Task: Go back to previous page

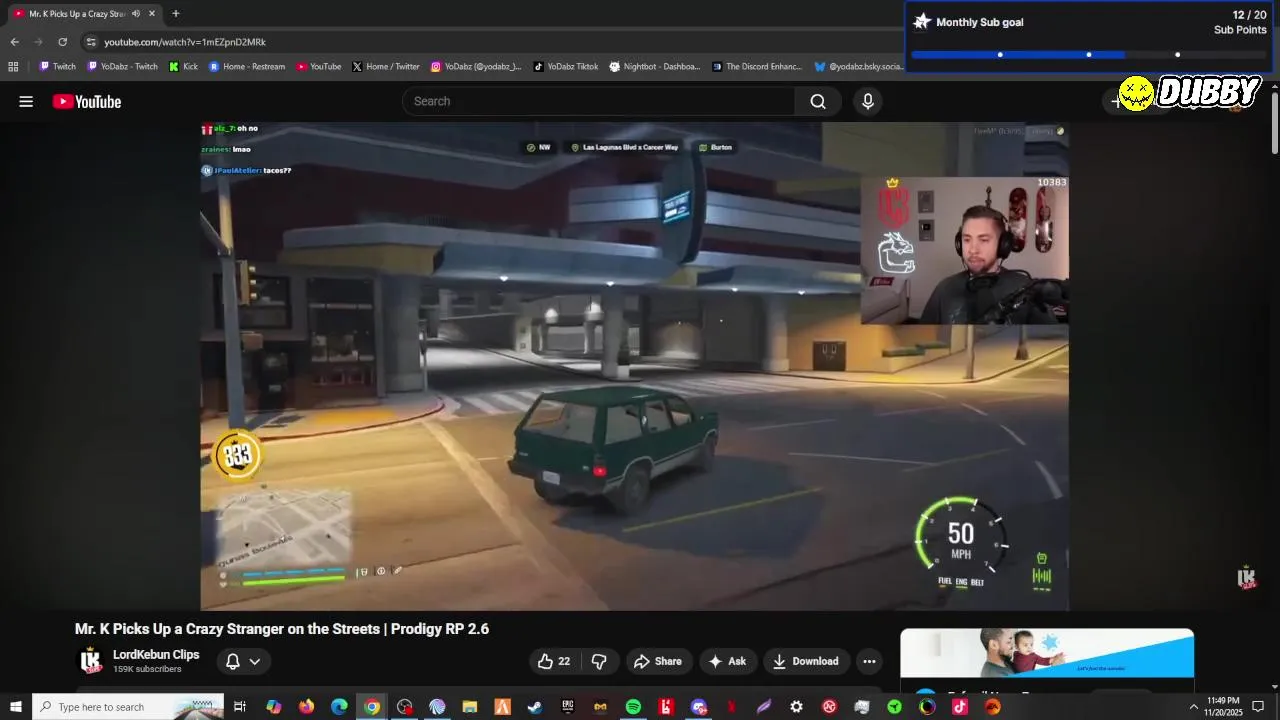Action: pyautogui.click(x=14, y=42)
